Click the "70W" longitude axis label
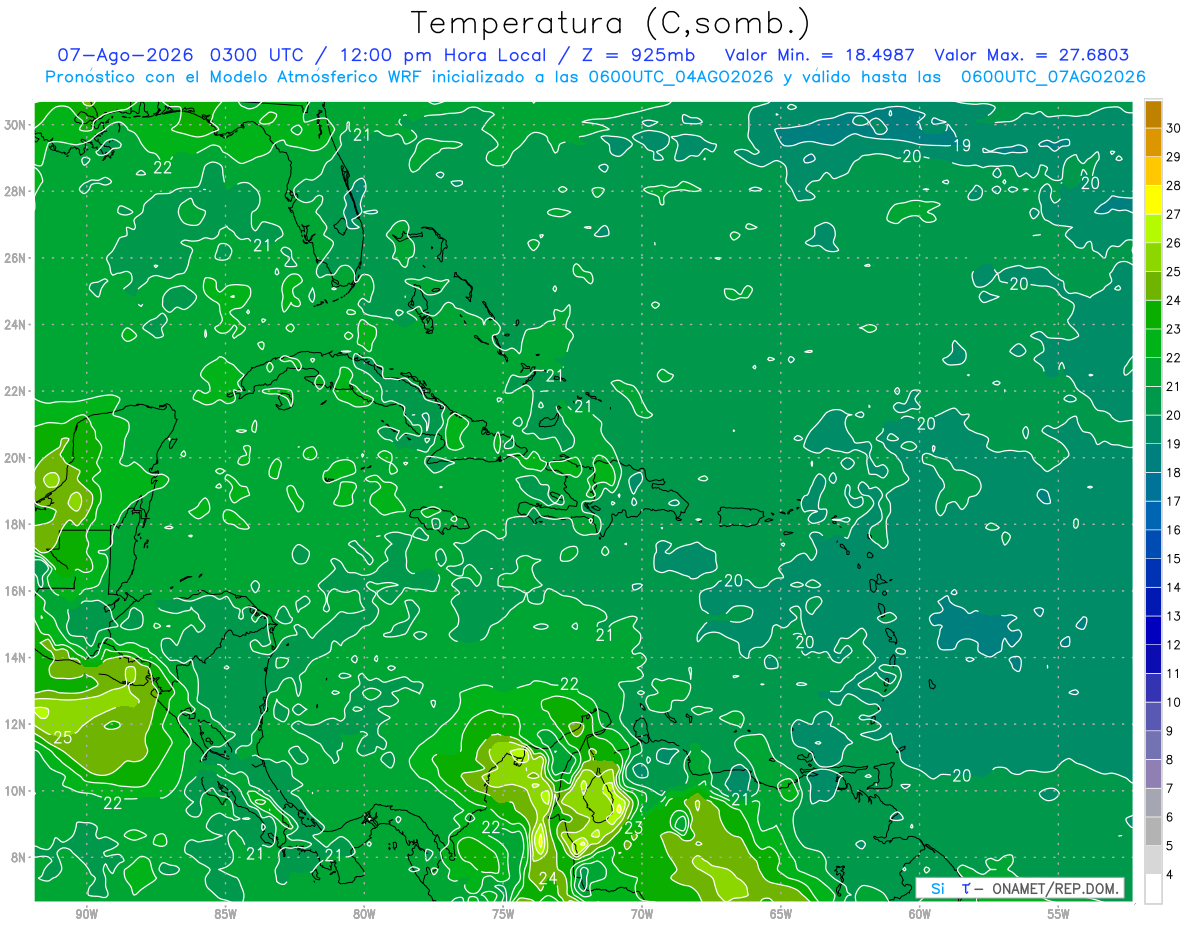This screenshot has width=1200, height=927. 642,914
